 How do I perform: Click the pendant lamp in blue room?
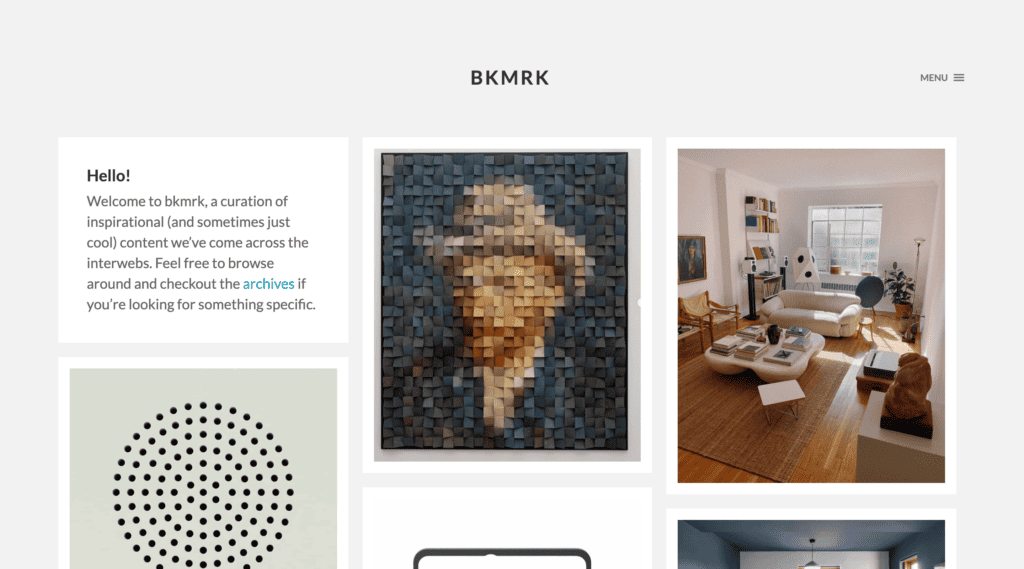coord(812,552)
